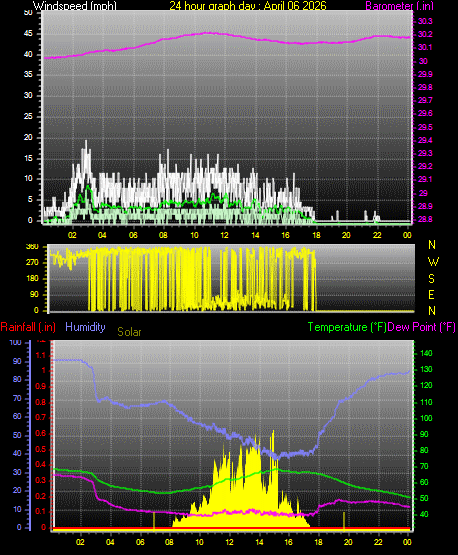Click the '140' temperature axis value
The image size is (458, 555).
pyautogui.click(x=426, y=353)
